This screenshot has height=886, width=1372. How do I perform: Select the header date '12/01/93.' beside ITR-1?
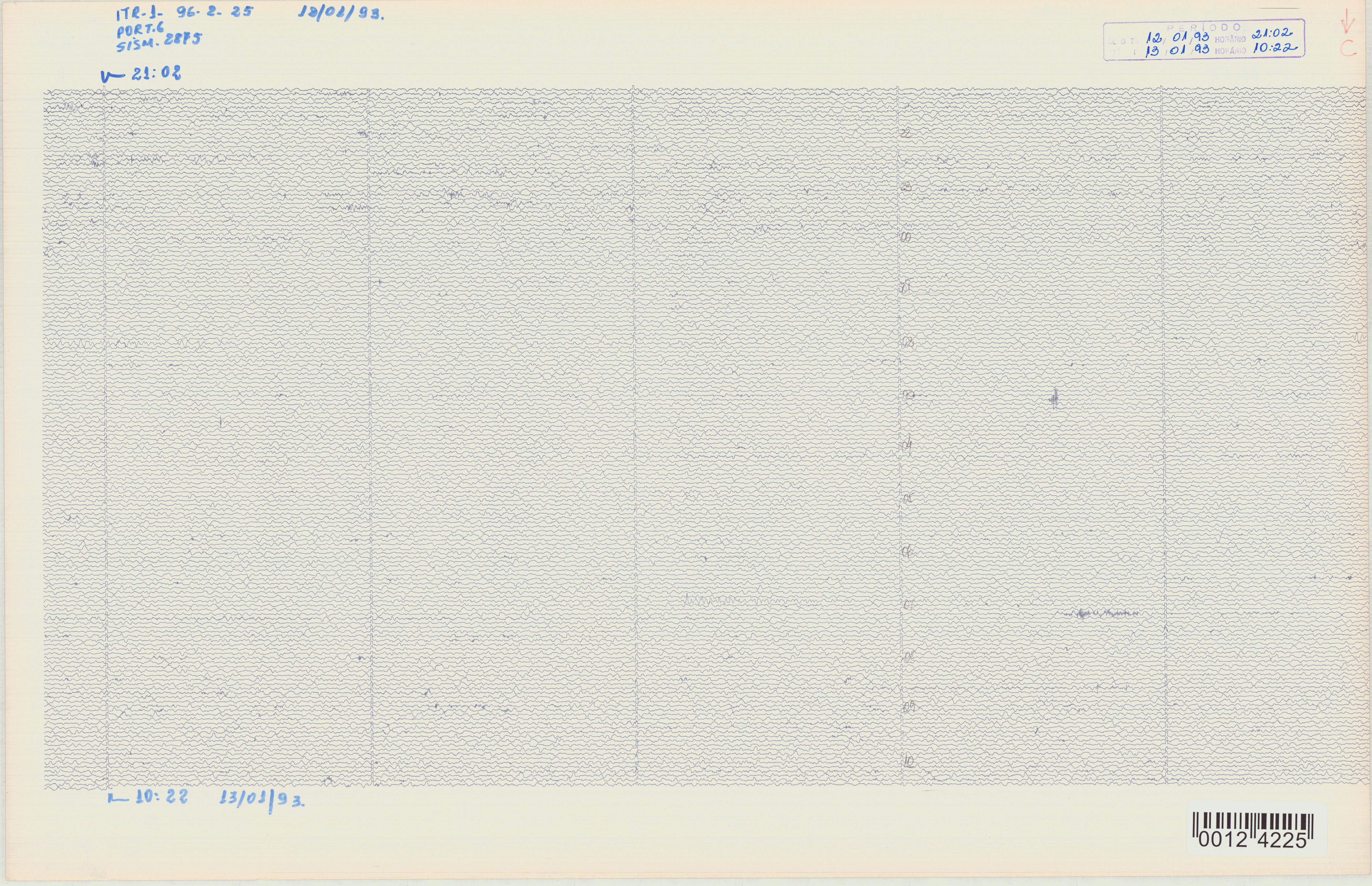(341, 14)
